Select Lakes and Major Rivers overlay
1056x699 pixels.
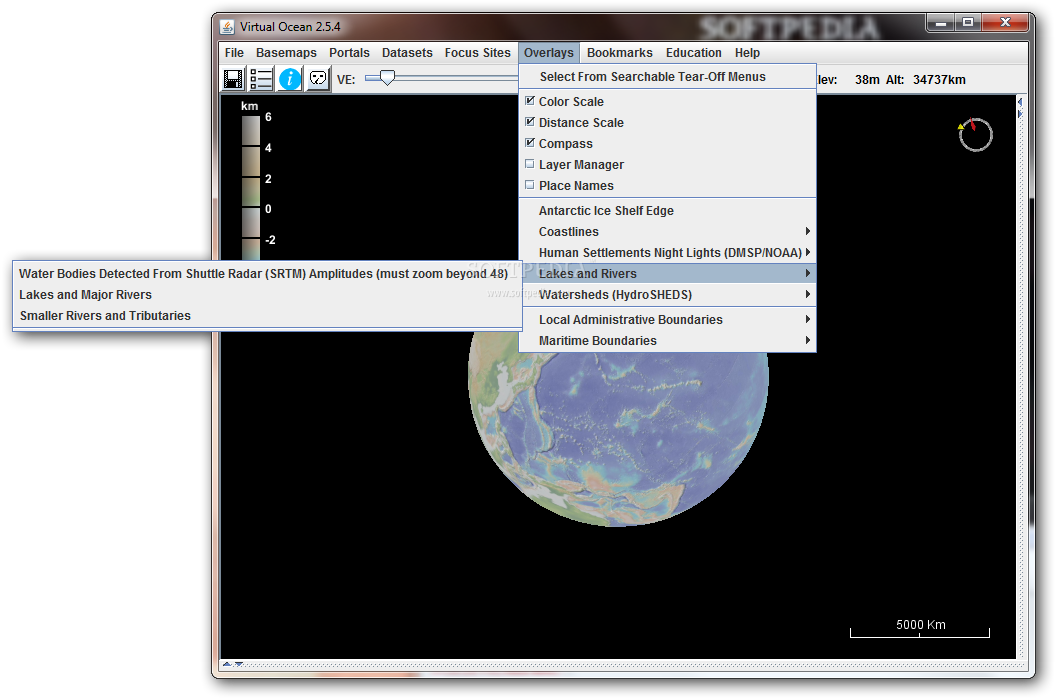click(267, 294)
